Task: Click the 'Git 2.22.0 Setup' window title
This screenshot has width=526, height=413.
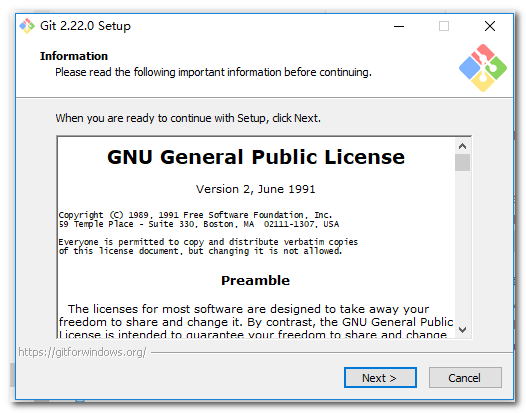Action: [85, 26]
